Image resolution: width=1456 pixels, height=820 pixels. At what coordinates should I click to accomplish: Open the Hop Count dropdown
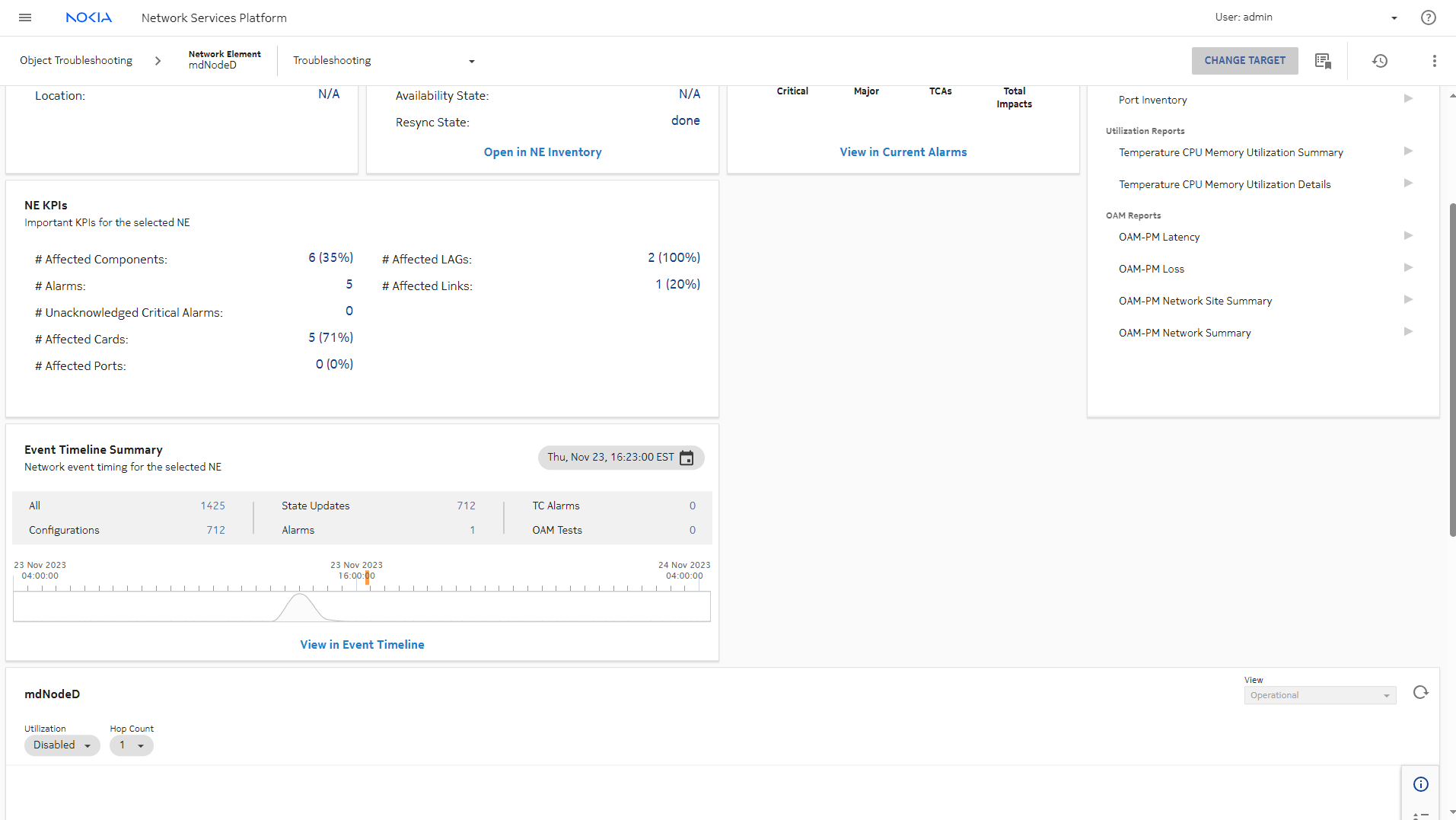pos(131,745)
